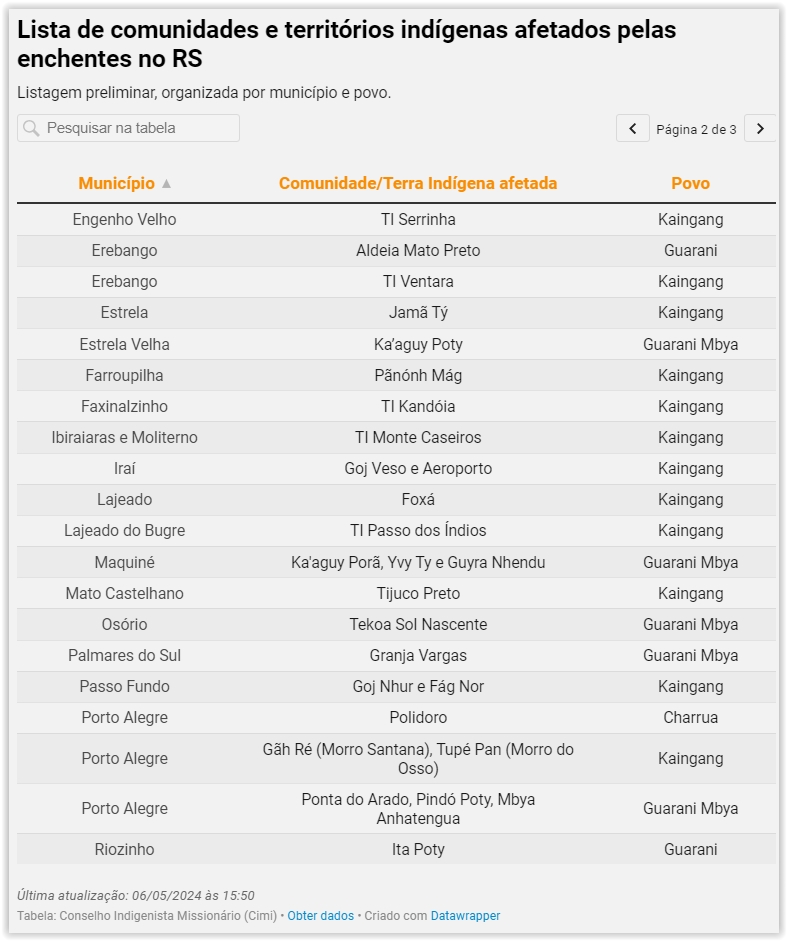Click the 'Granja Vargas' community cell

click(418, 655)
